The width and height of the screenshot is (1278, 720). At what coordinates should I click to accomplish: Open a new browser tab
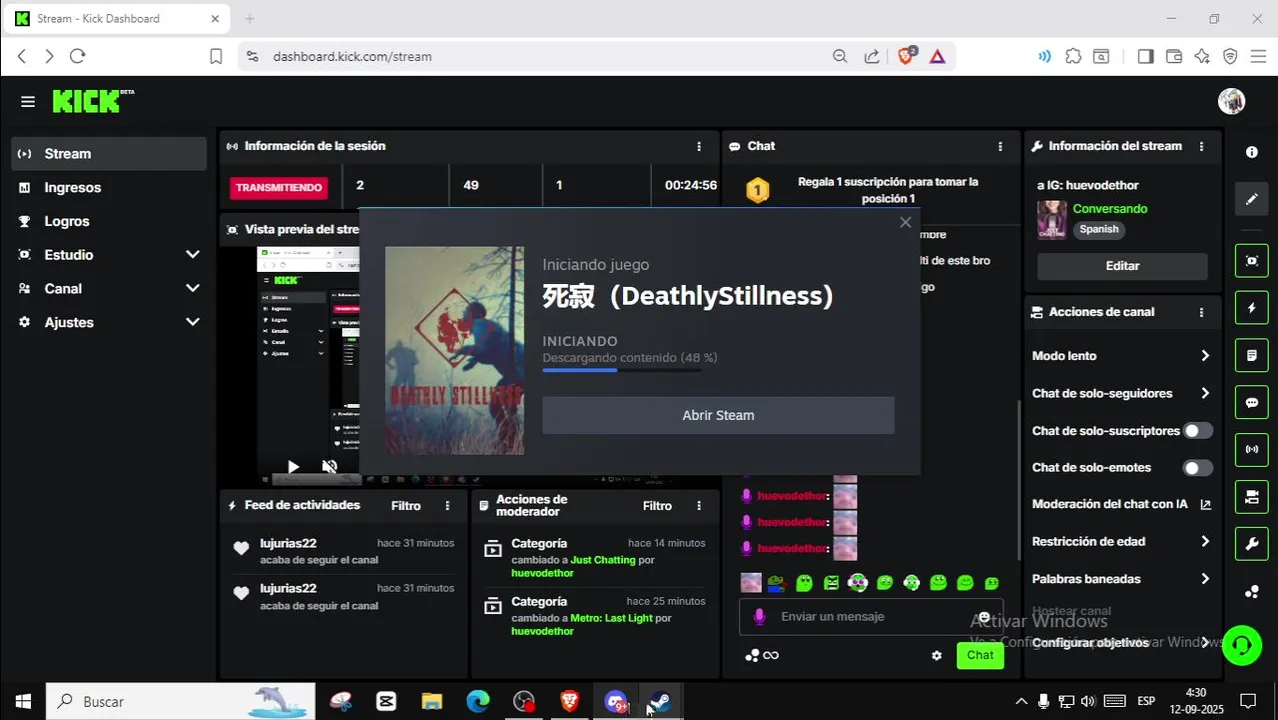[250, 19]
